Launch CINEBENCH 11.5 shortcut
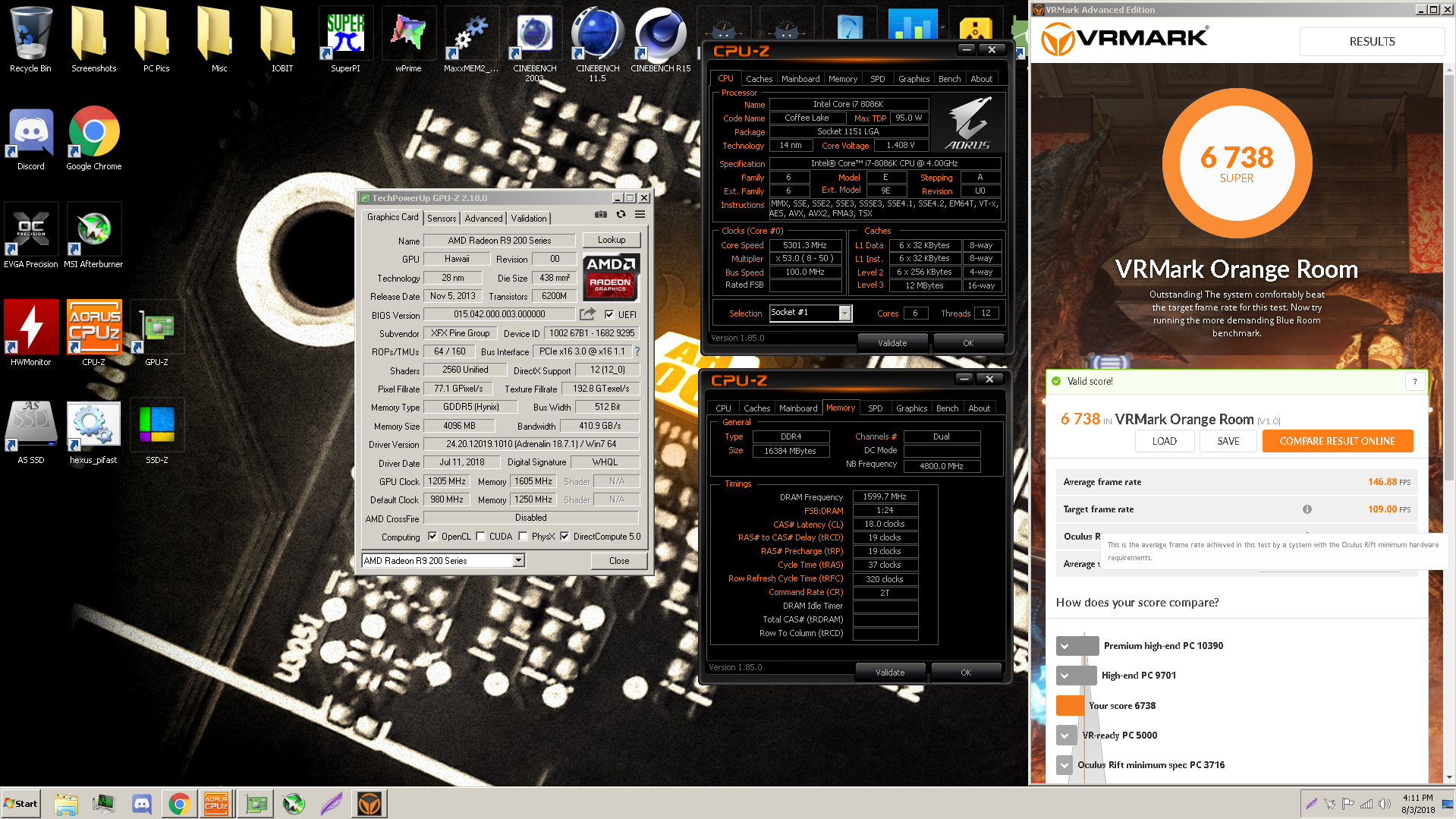Viewport: 1456px width, 819px height. pos(597,43)
